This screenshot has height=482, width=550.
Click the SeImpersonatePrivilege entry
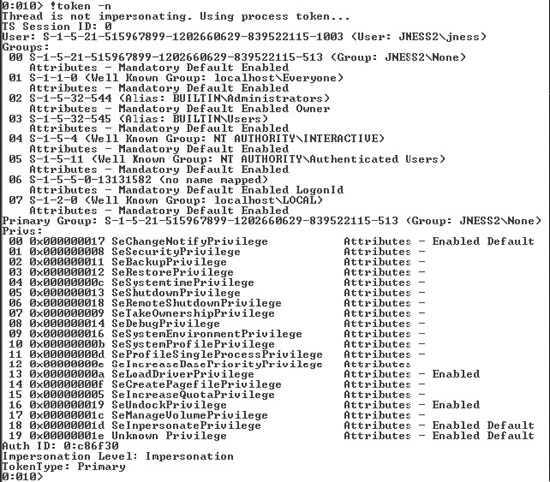[186, 425]
